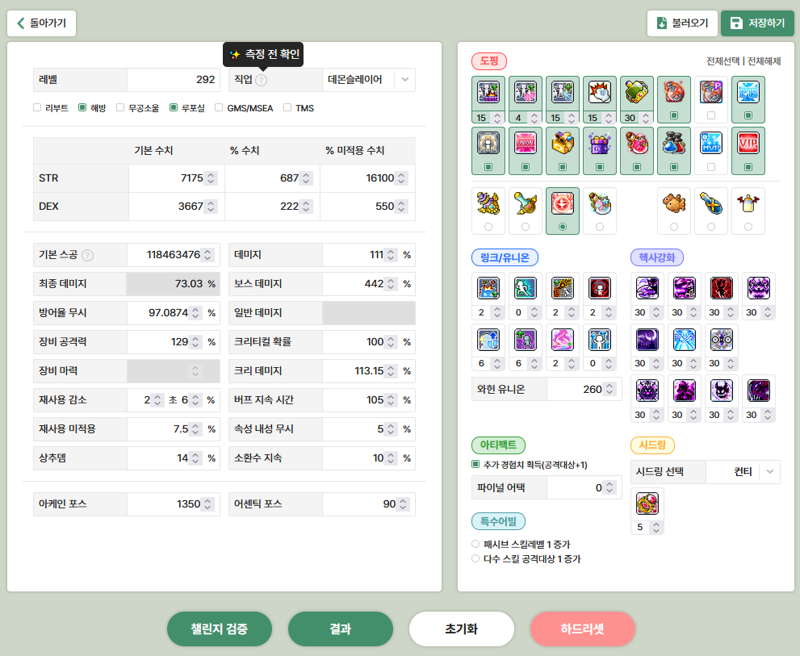View results with the 결과 button
The width and height of the screenshot is (800, 656).
[x=340, y=629]
